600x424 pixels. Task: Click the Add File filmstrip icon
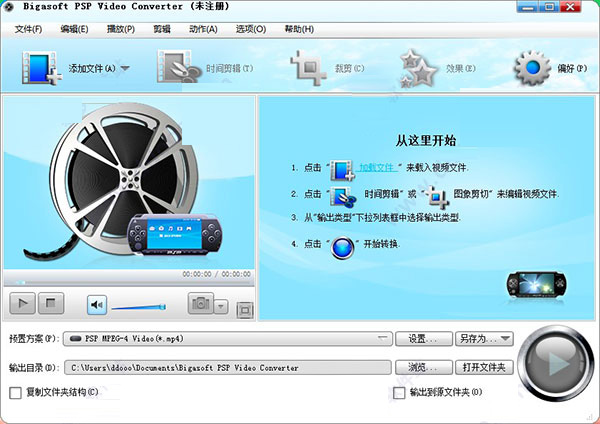click(41, 68)
